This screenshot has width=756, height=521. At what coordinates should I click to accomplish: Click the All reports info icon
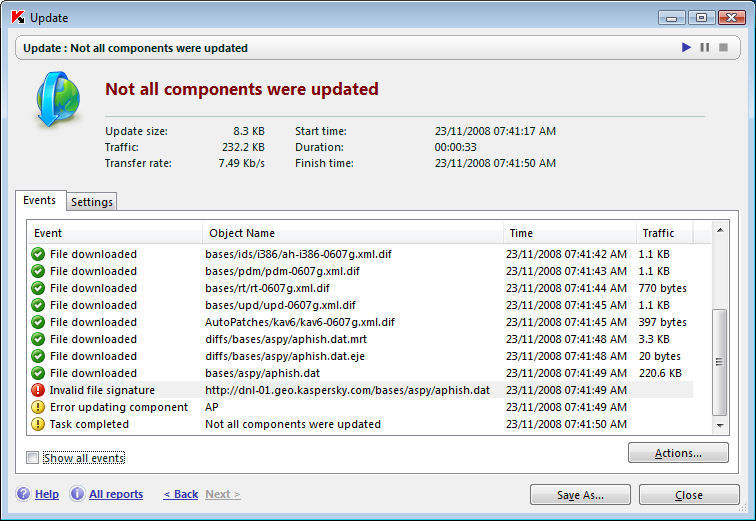(x=77, y=494)
